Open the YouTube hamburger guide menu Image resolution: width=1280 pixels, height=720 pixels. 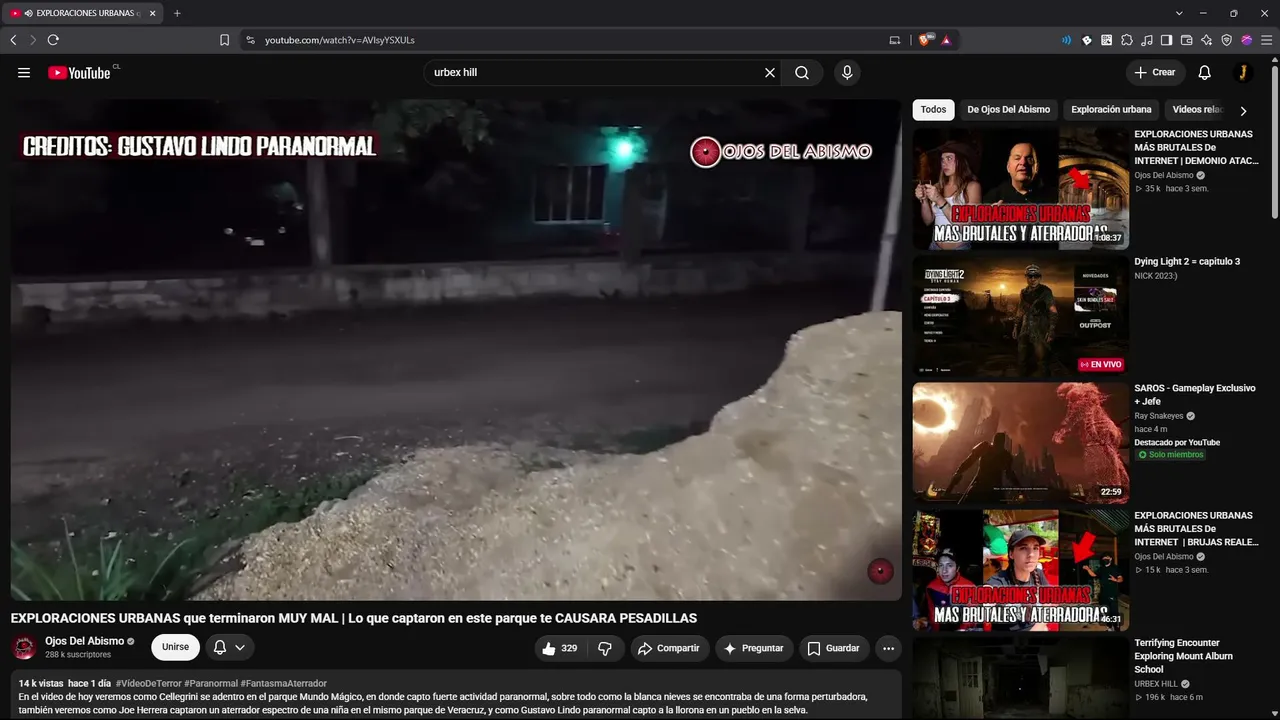click(x=24, y=73)
